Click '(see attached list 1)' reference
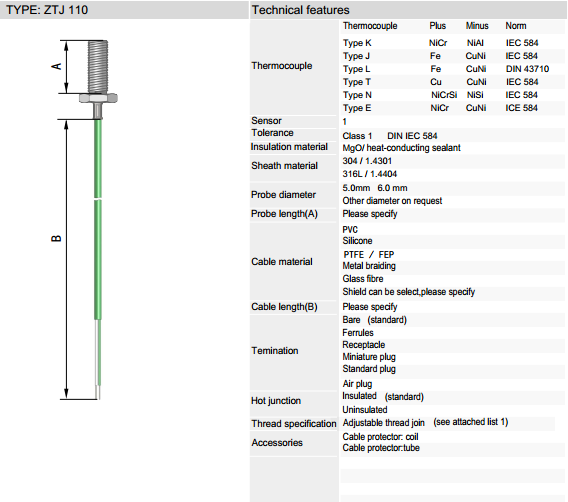This screenshot has height=502, width=568. [471, 422]
